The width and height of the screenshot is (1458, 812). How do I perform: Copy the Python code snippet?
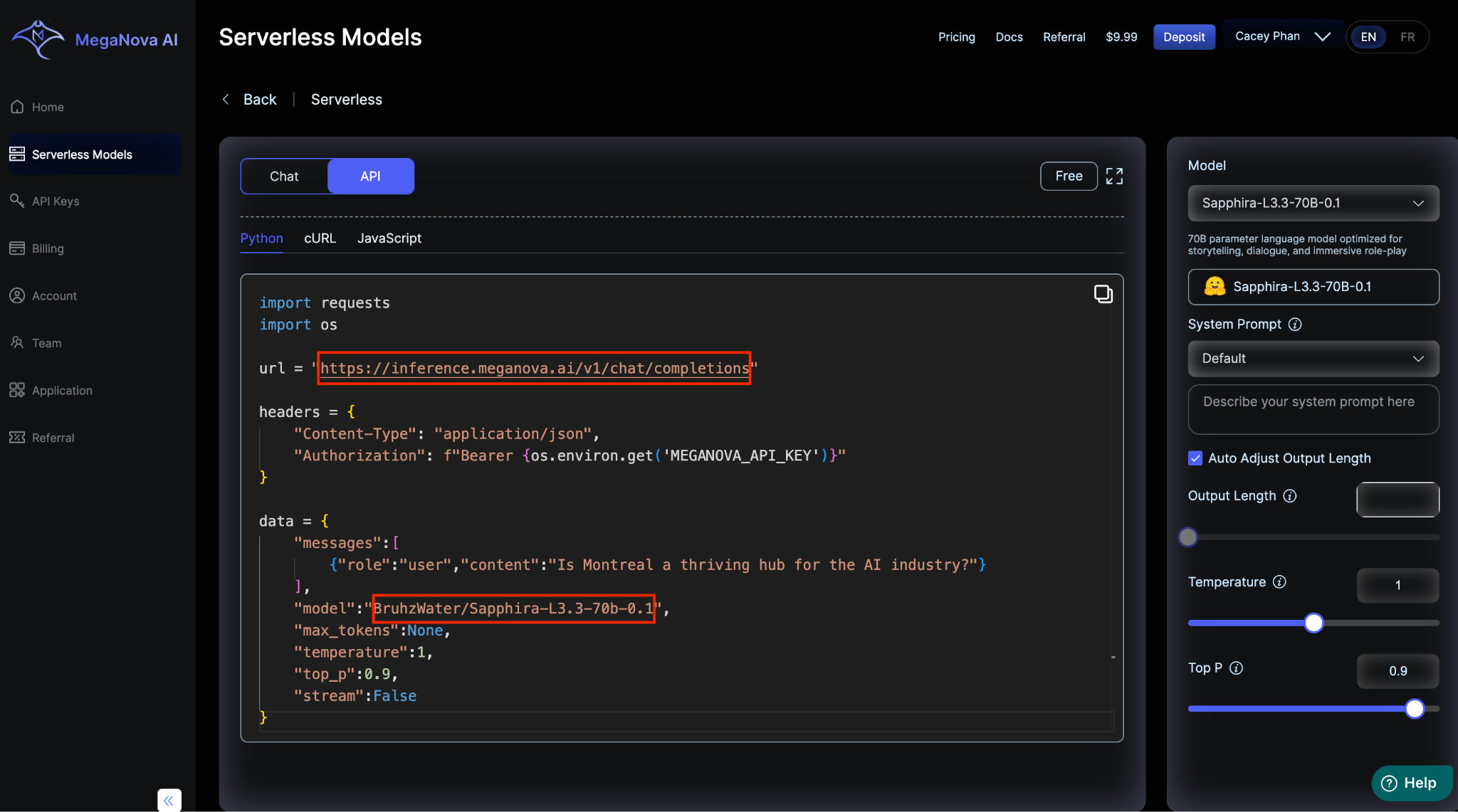point(1103,294)
